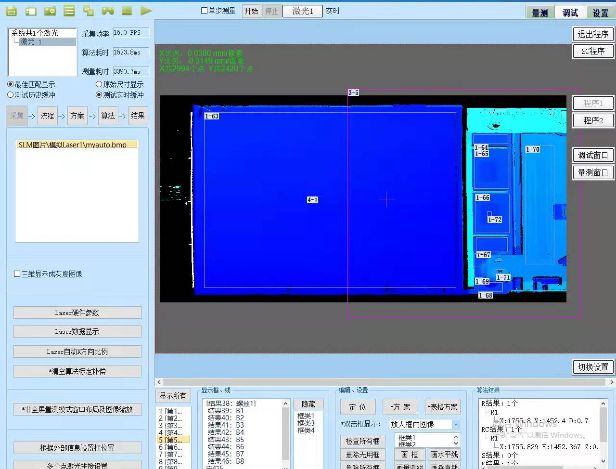Click the Laser自动XY向比例 button
Viewport: 616px width, 469px height.
(x=77, y=352)
